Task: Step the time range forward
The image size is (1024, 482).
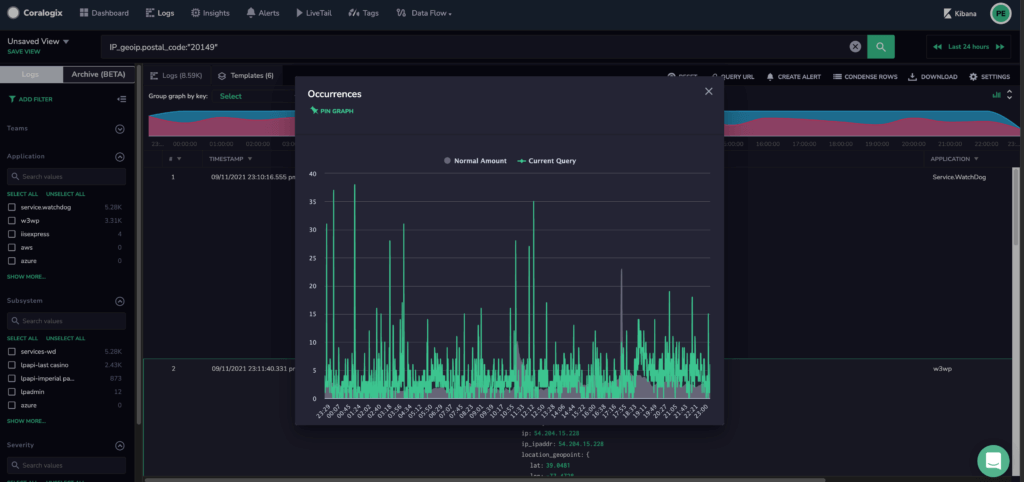Action: point(1000,46)
